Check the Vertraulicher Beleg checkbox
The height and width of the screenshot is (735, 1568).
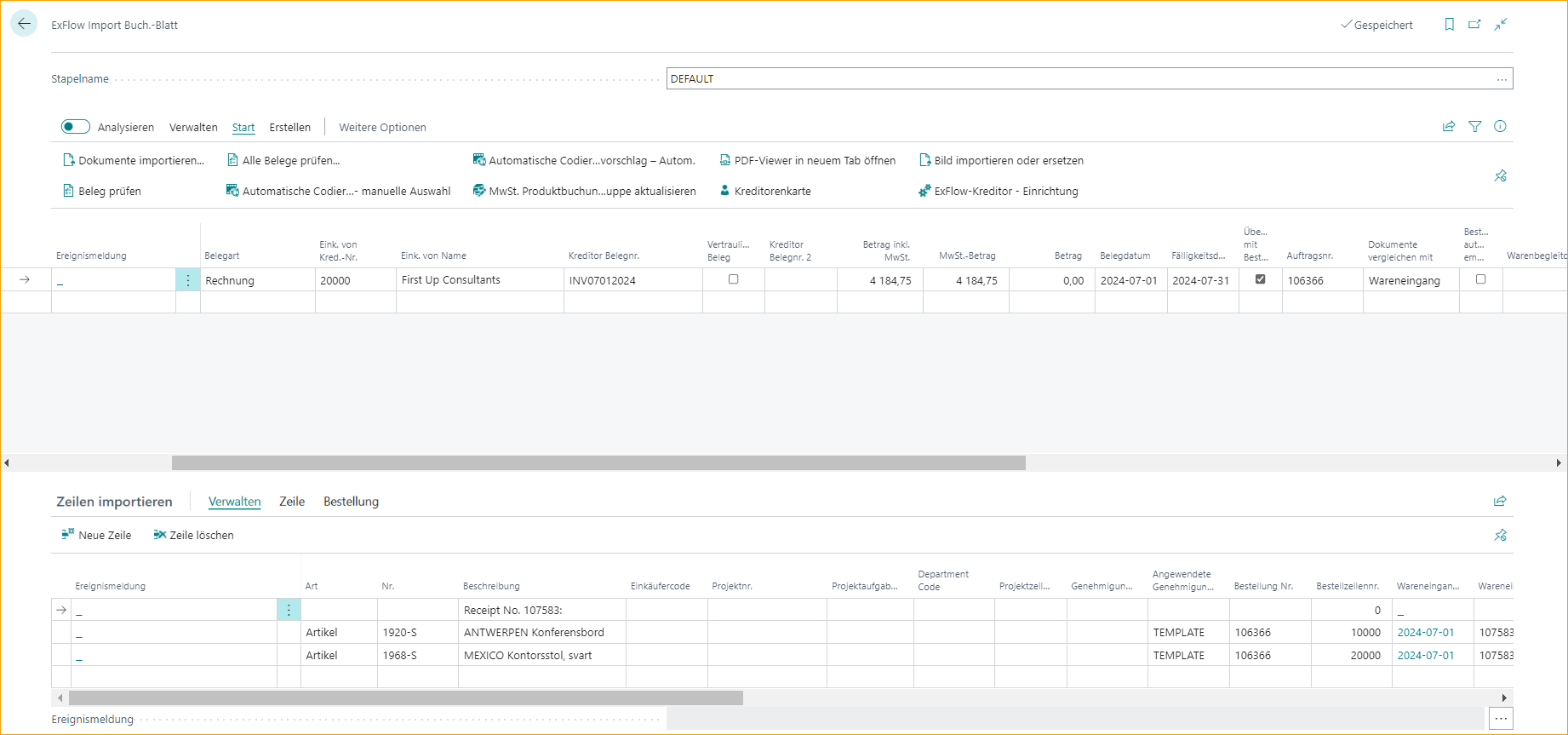(x=733, y=279)
